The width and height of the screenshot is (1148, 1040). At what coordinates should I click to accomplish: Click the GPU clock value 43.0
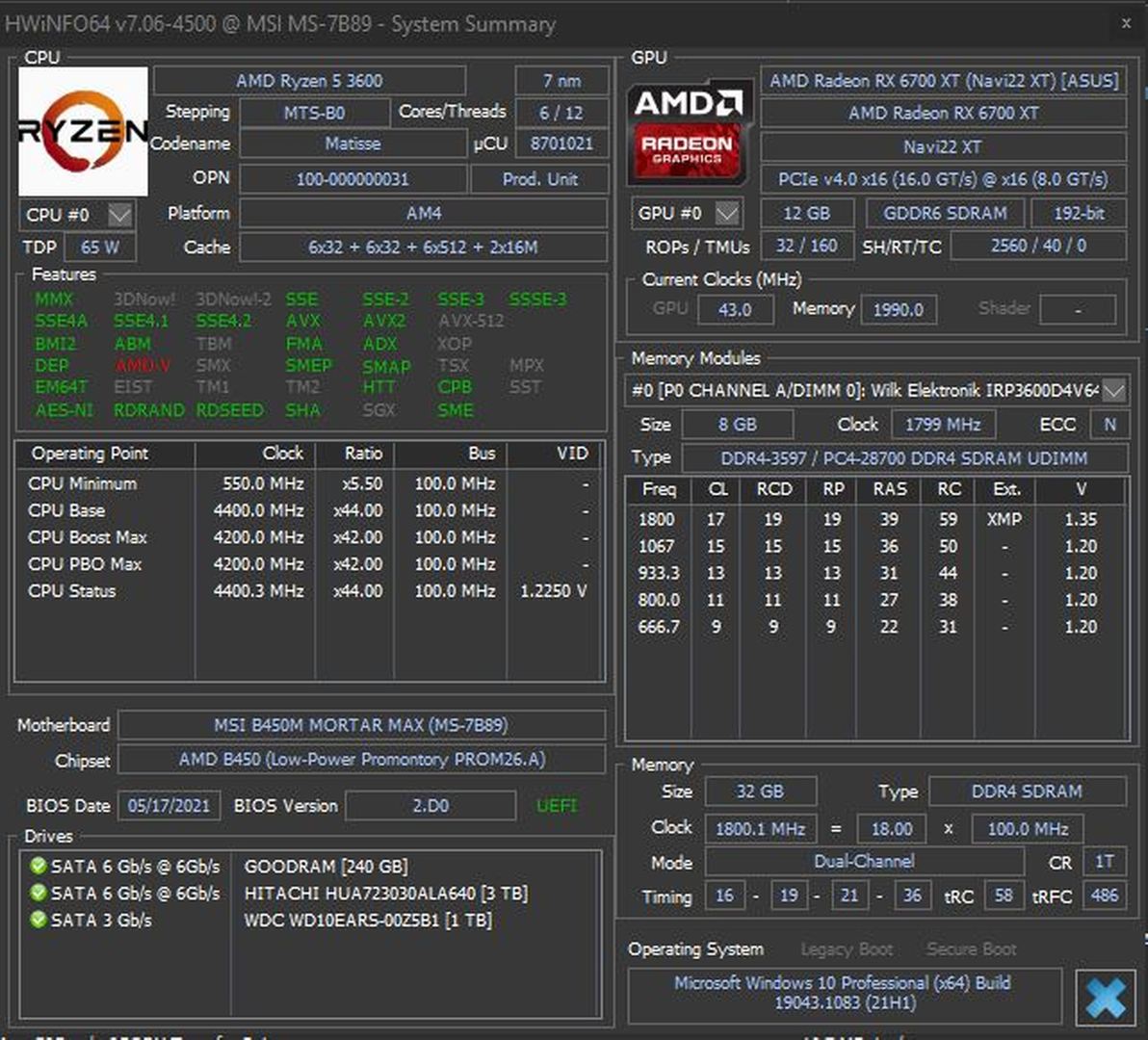point(735,309)
